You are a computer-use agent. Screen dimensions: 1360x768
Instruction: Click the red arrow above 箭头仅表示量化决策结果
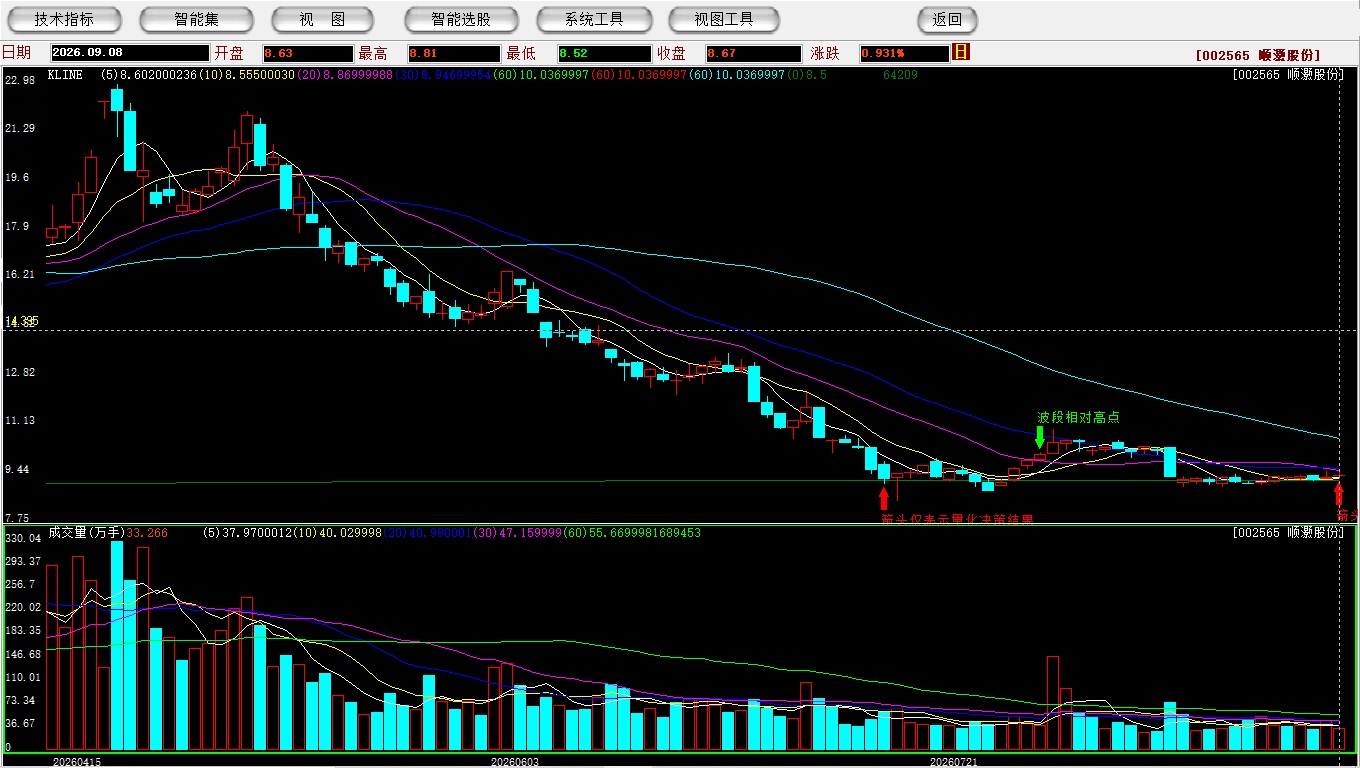(884, 498)
